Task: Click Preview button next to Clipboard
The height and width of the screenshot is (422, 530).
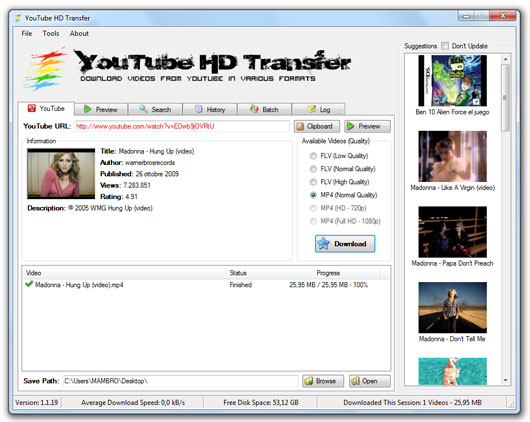Action: 367,126
